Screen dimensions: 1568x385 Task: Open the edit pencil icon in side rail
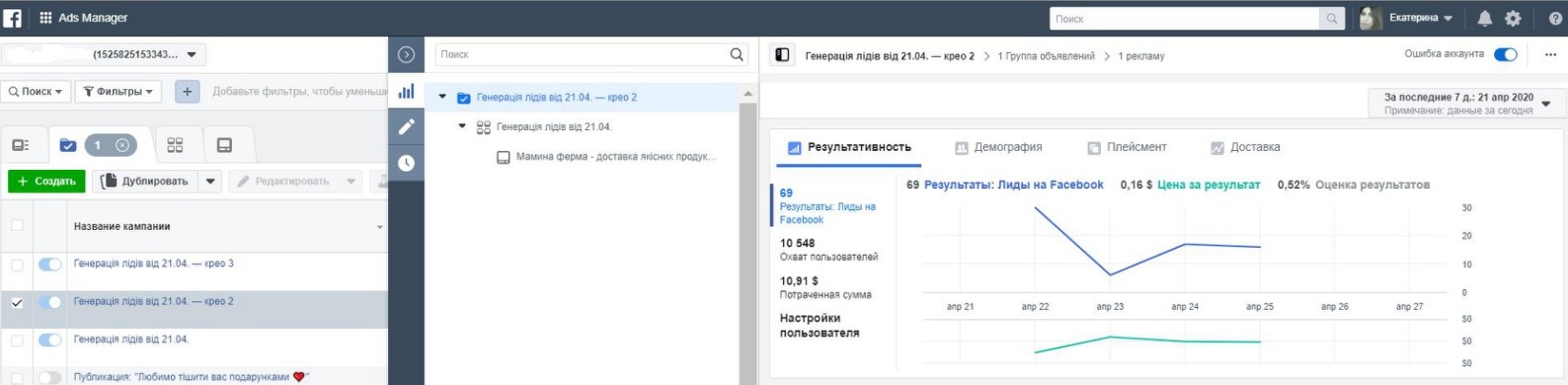pyautogui.click(x=406, y=126)
